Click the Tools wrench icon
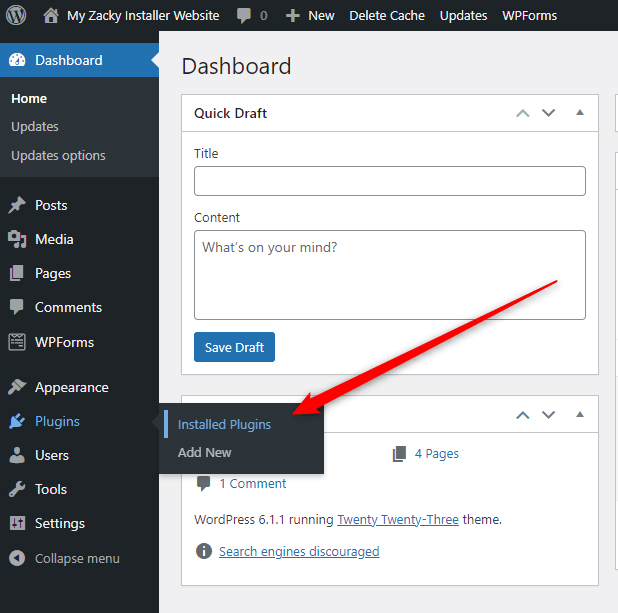The width and height of the screenshot is (618, 613). coord(17,489)
